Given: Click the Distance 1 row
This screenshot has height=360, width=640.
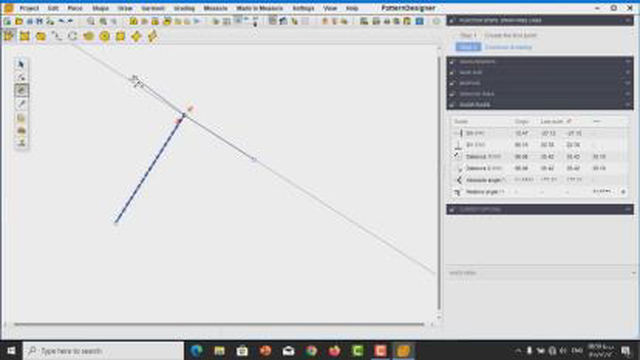Looking at the screenshot, I should click(x=540, y=156).
